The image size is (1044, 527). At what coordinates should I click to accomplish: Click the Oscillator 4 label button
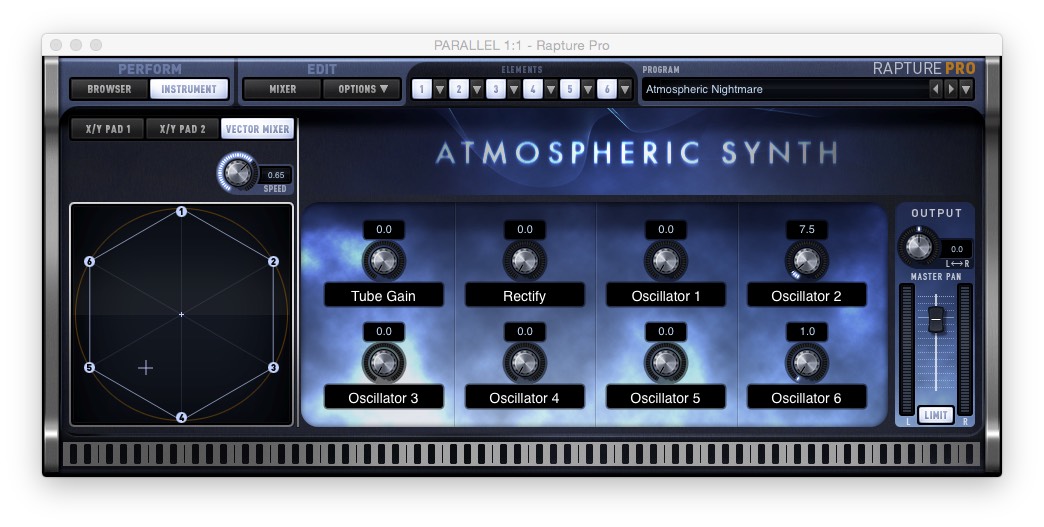click(525, 397)
